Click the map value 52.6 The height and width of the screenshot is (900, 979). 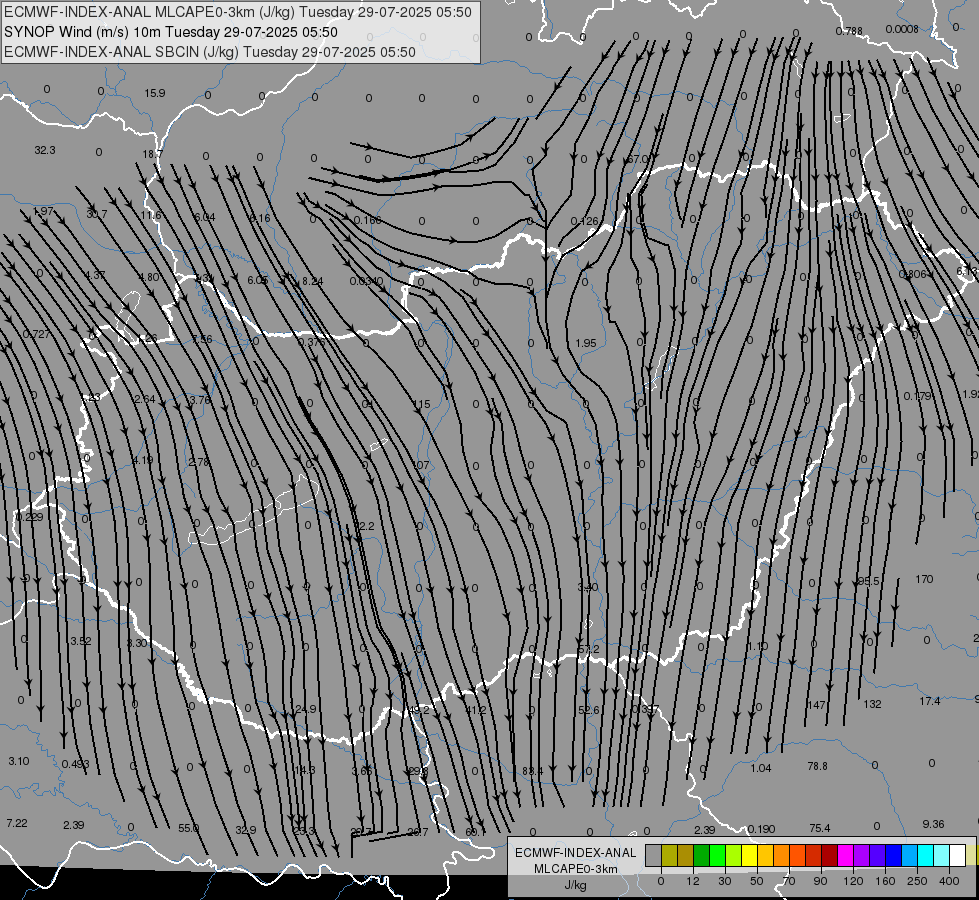point(589,710)
